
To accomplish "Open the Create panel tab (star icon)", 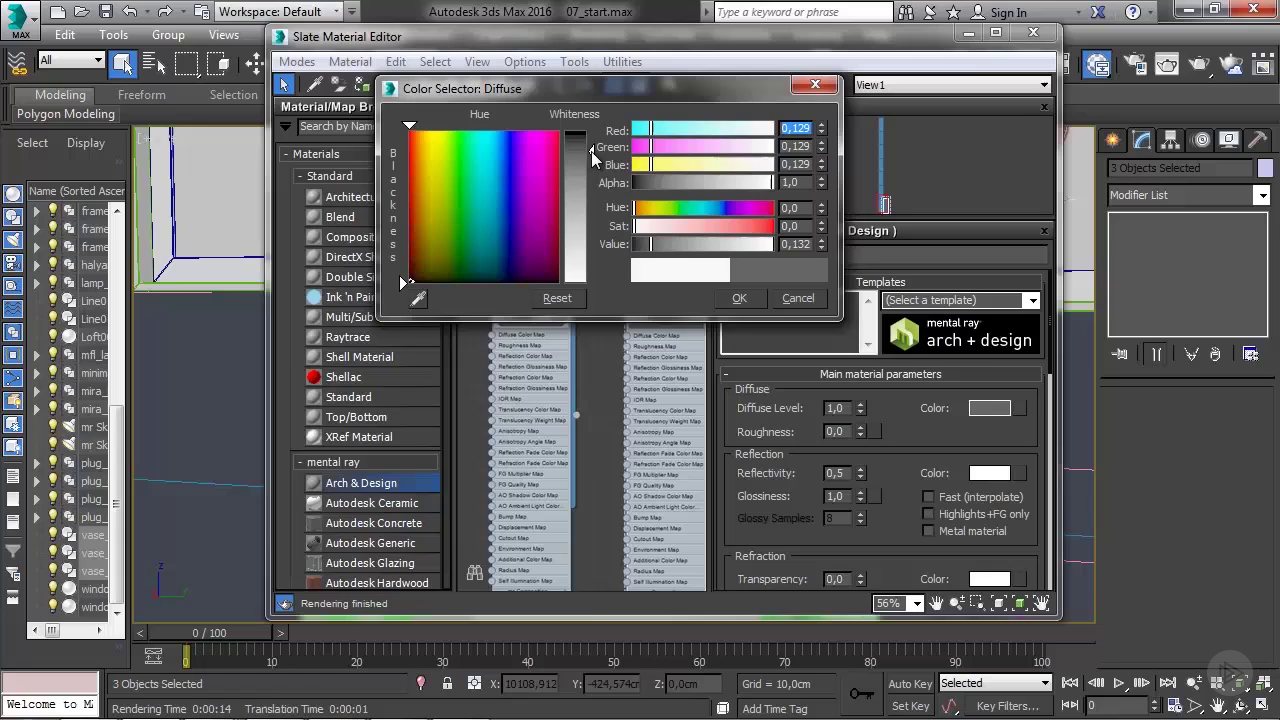I will click(x=1112, y=140).
